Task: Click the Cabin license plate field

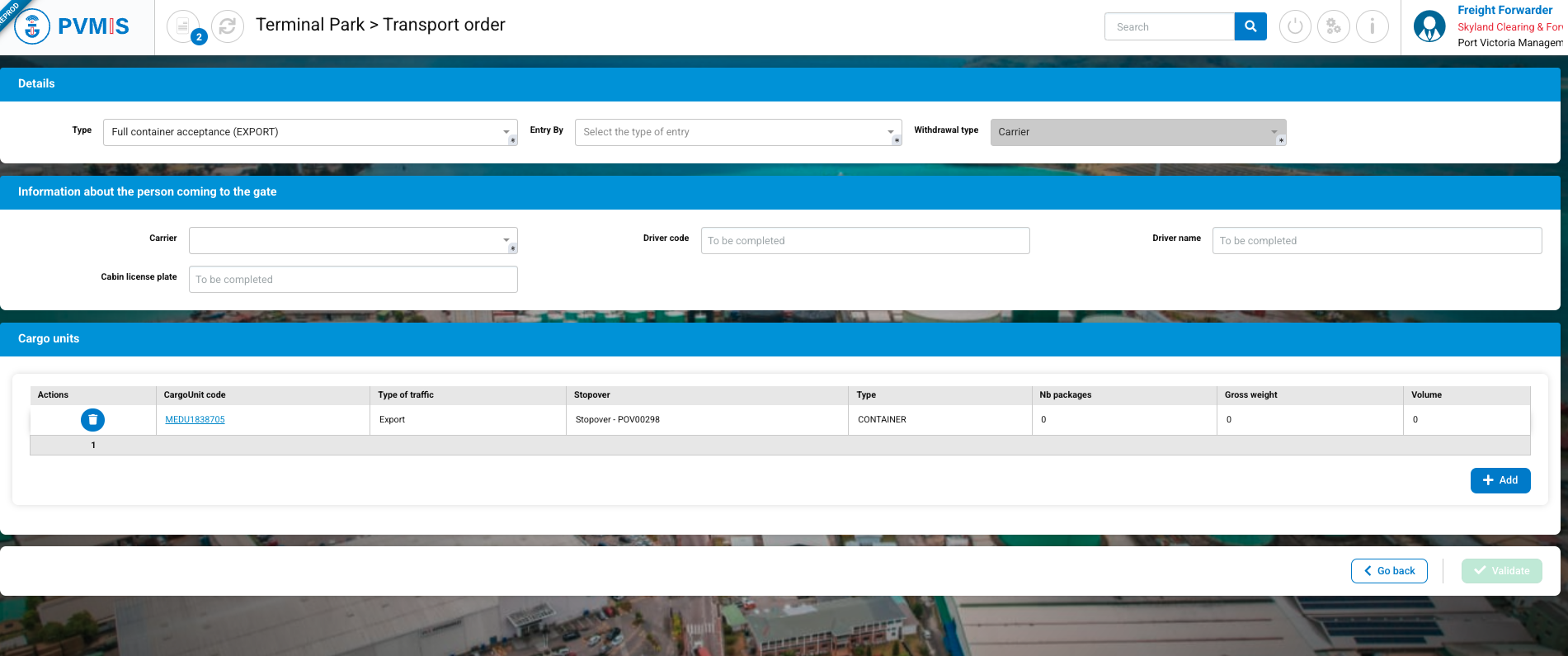Action: point(352,280)
